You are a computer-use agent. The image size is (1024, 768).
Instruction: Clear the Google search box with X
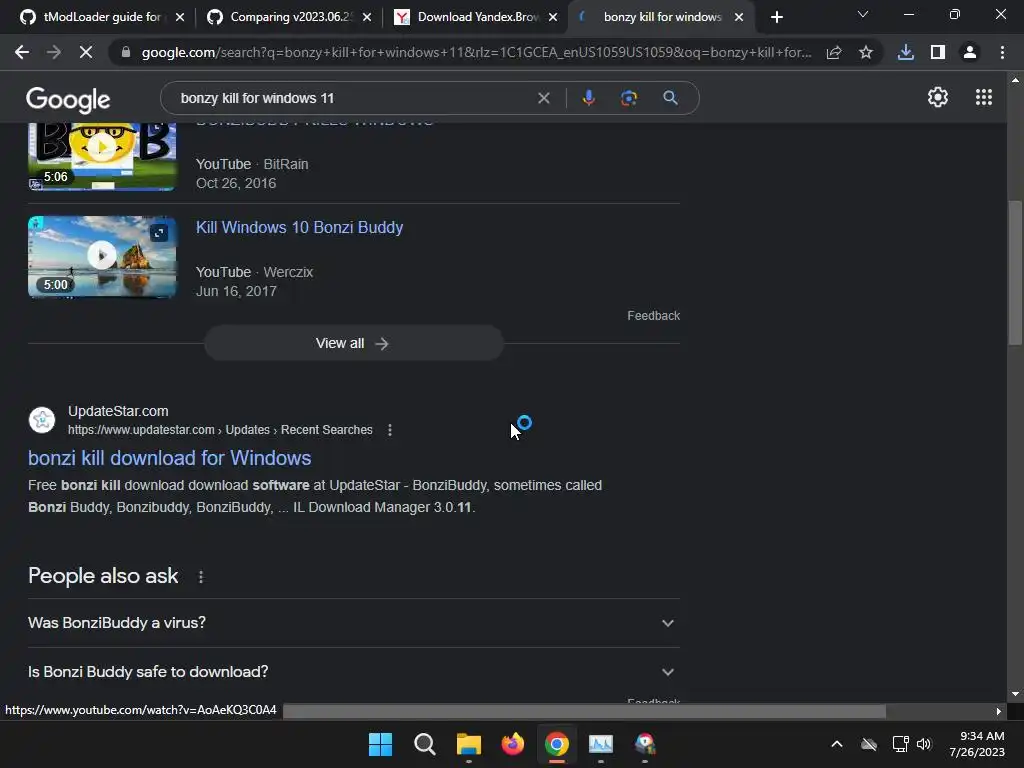tap(543, 98)
